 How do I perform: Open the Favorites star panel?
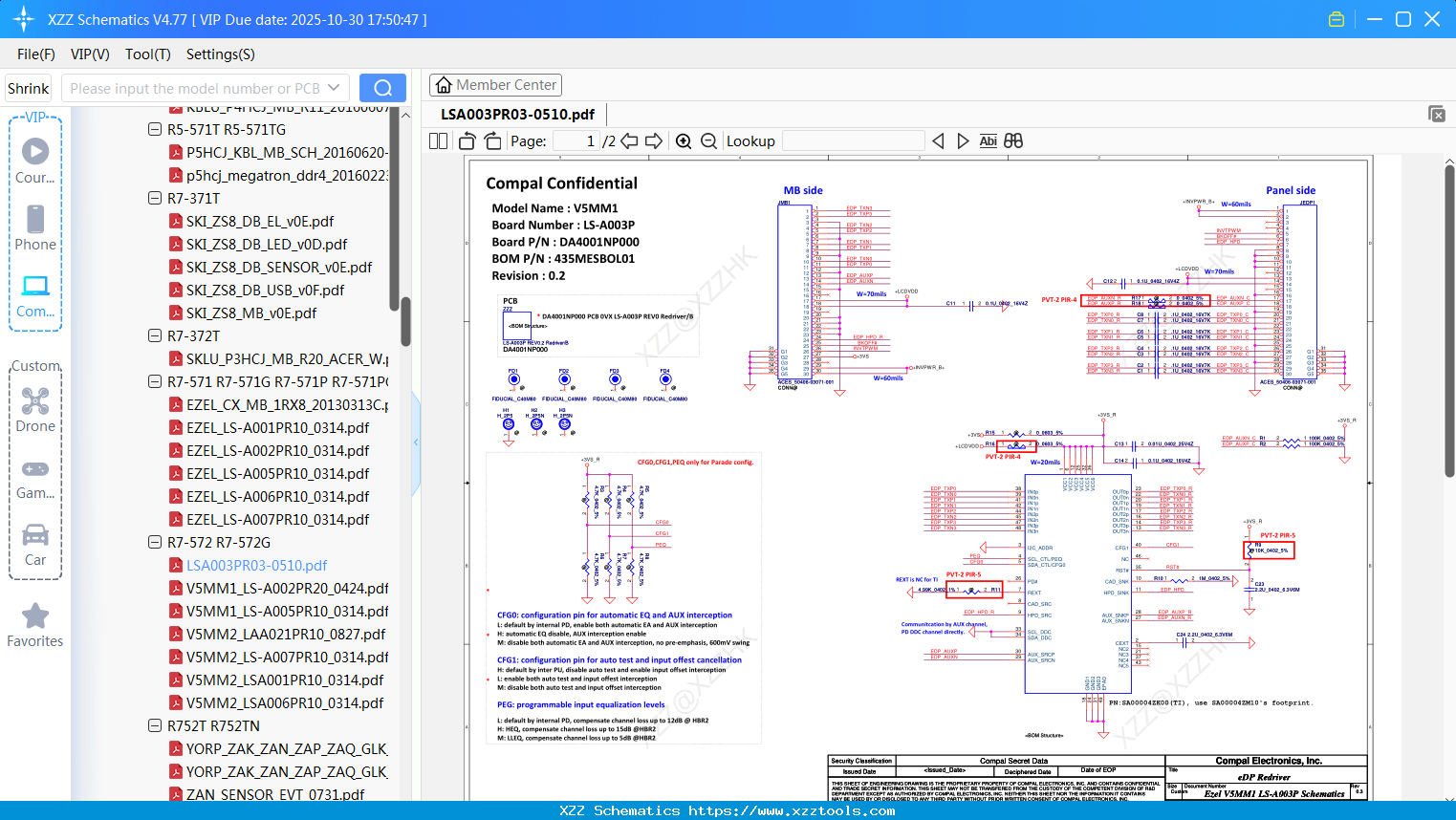pyautogui.click(x=35, y=625)
